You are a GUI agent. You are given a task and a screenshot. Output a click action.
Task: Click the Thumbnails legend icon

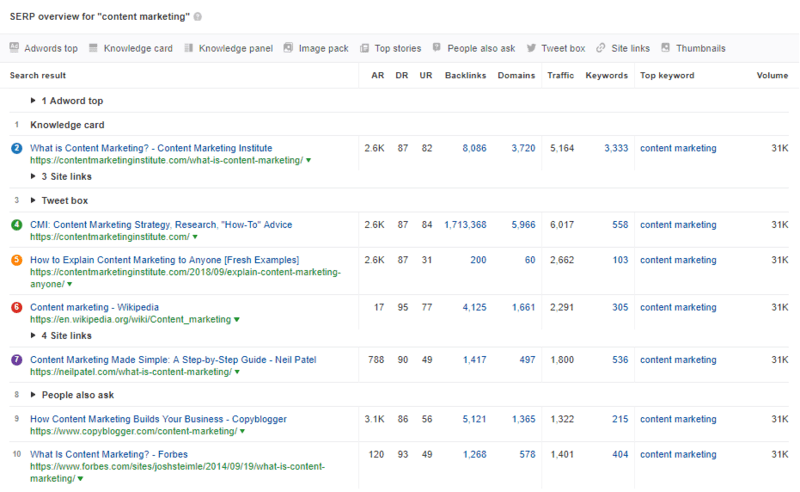(x=665, y=47)
